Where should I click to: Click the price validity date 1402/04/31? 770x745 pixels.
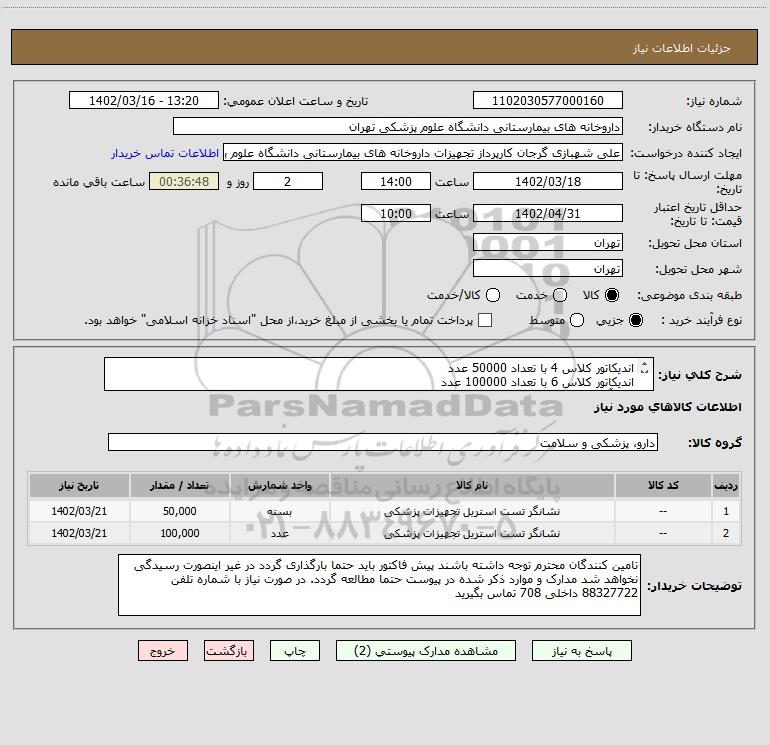coord(548,213)
